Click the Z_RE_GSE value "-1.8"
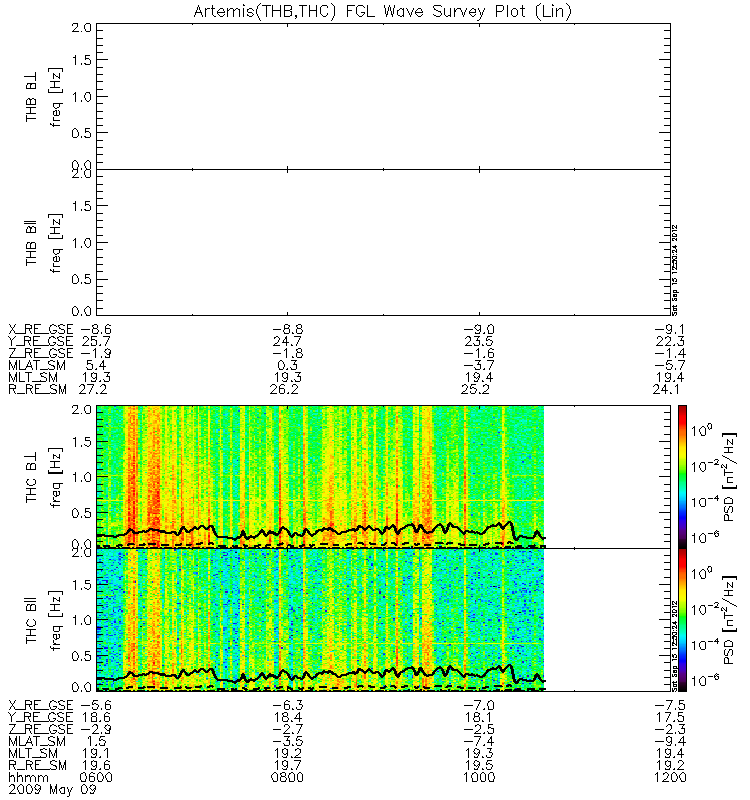Image resolution: width=750 pixels, height=800 pixels. (x=287, y=353)
